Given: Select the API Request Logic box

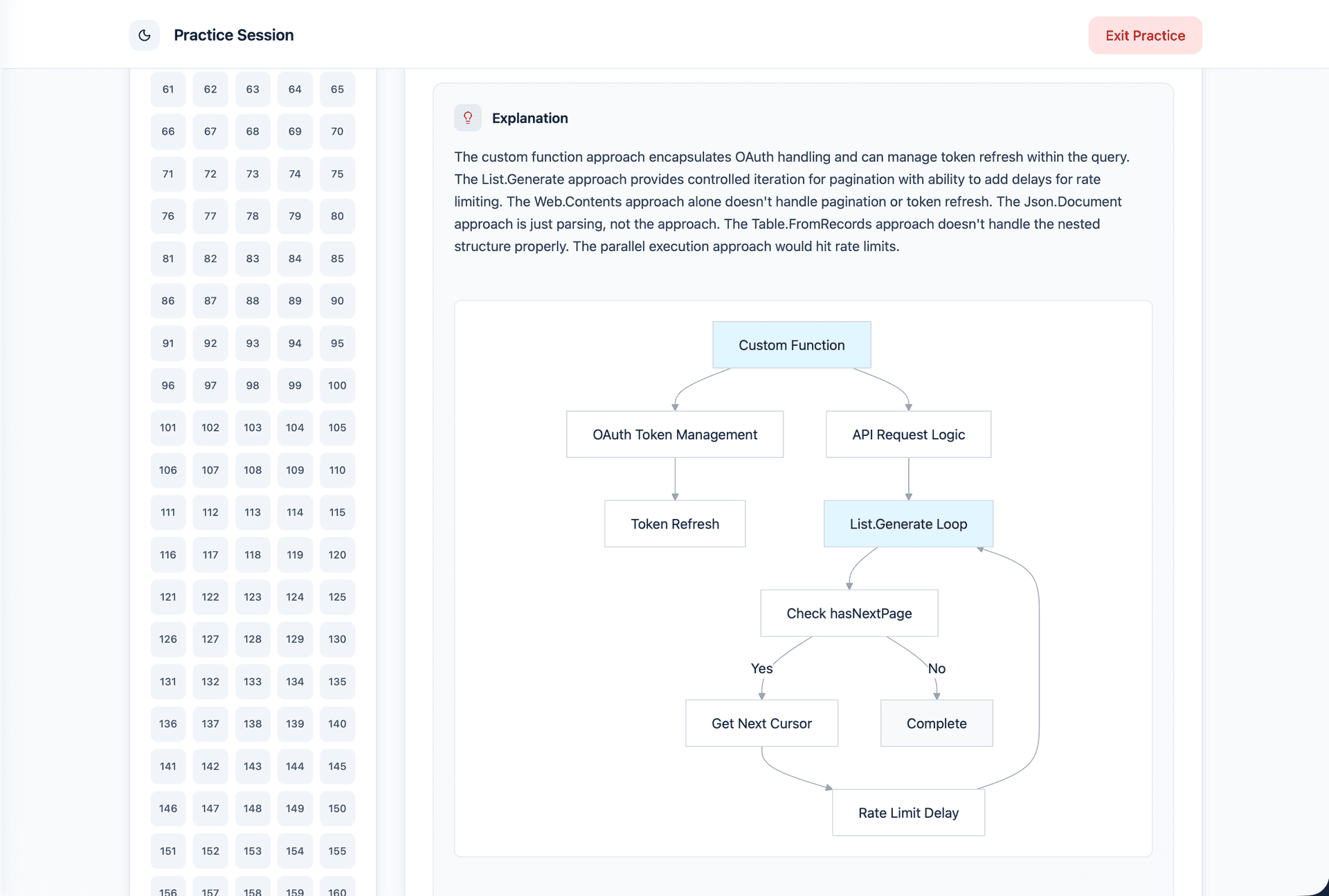Looking at the screenshot, I should pos(908,435).
